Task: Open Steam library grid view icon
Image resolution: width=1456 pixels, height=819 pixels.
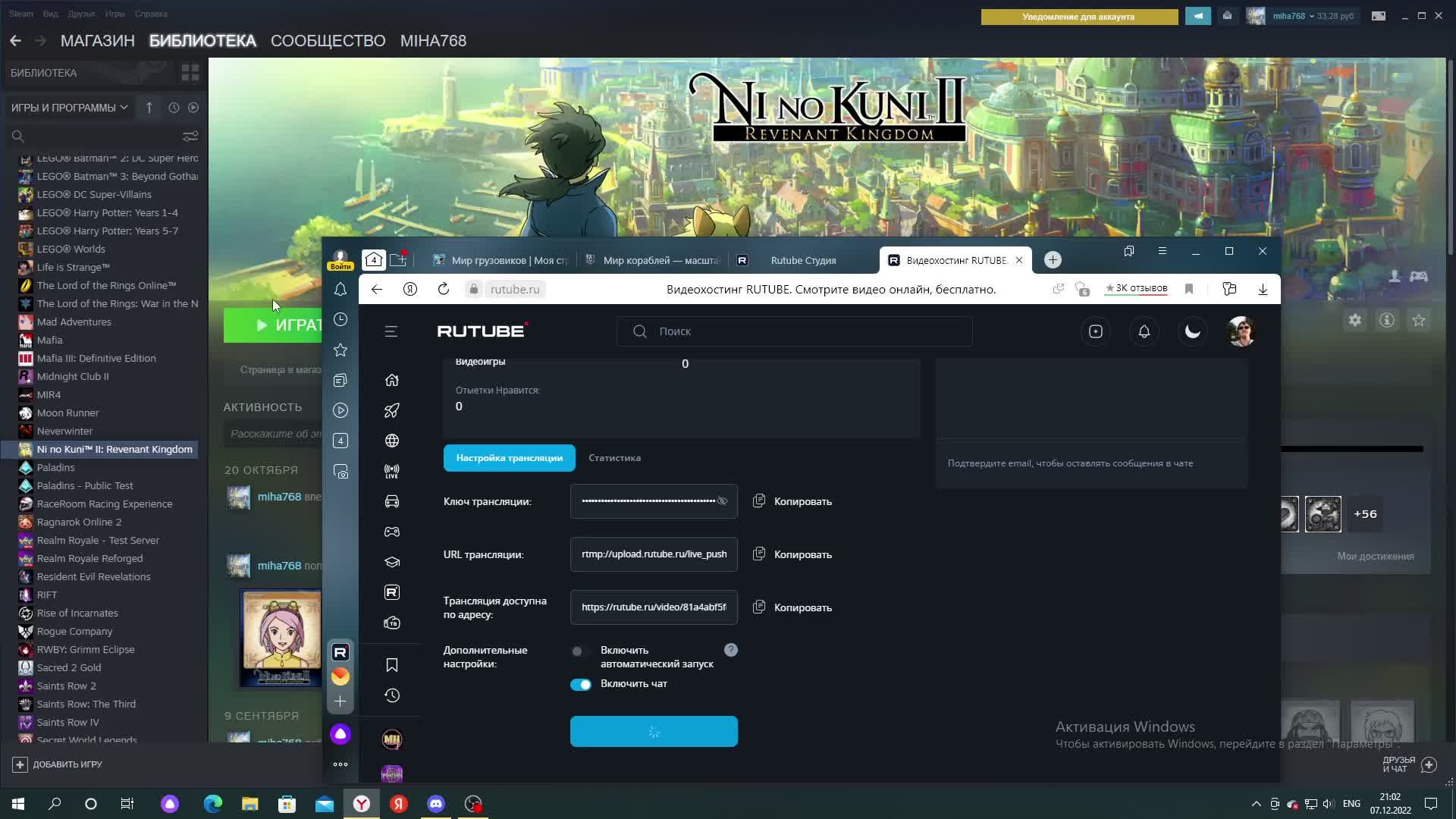Action: 190,73
